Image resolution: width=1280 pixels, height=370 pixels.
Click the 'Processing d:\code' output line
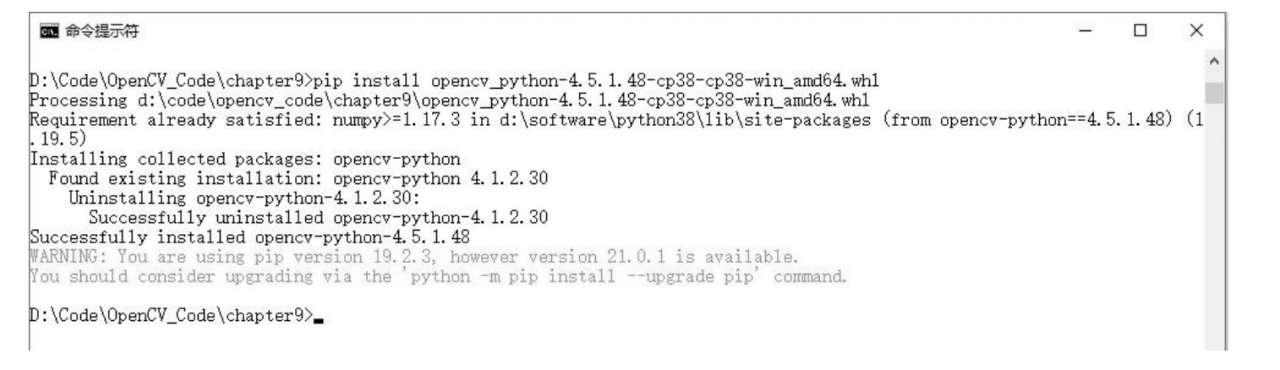[x=450, y=101]
